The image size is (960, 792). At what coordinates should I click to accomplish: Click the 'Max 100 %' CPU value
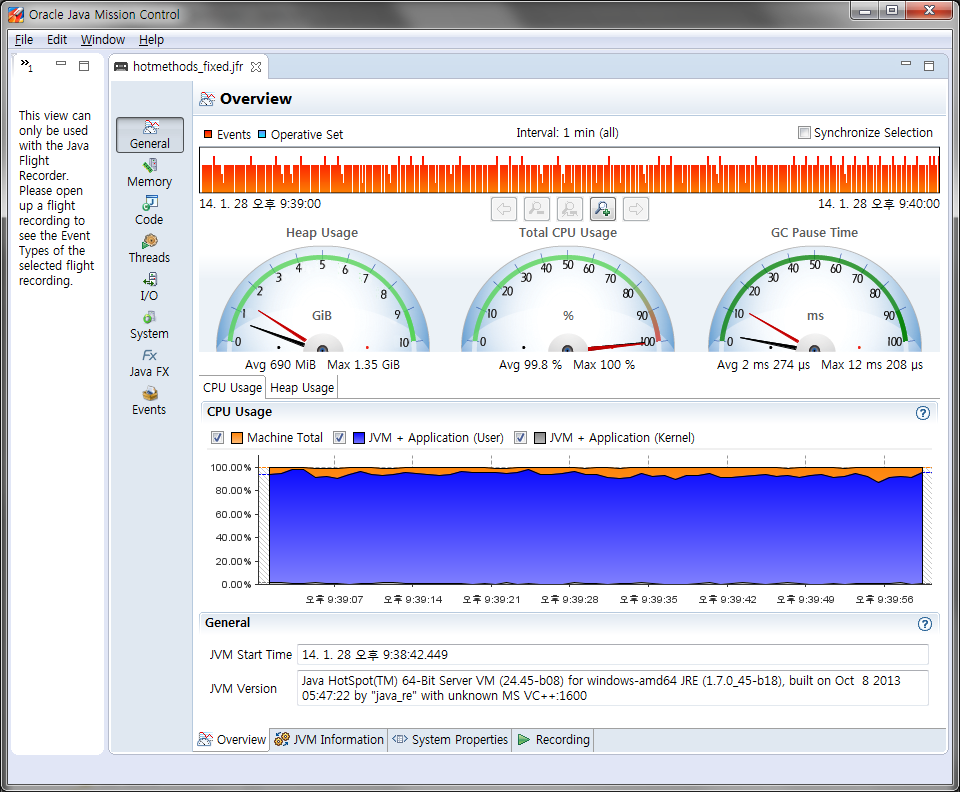click(x=604, y=365)
